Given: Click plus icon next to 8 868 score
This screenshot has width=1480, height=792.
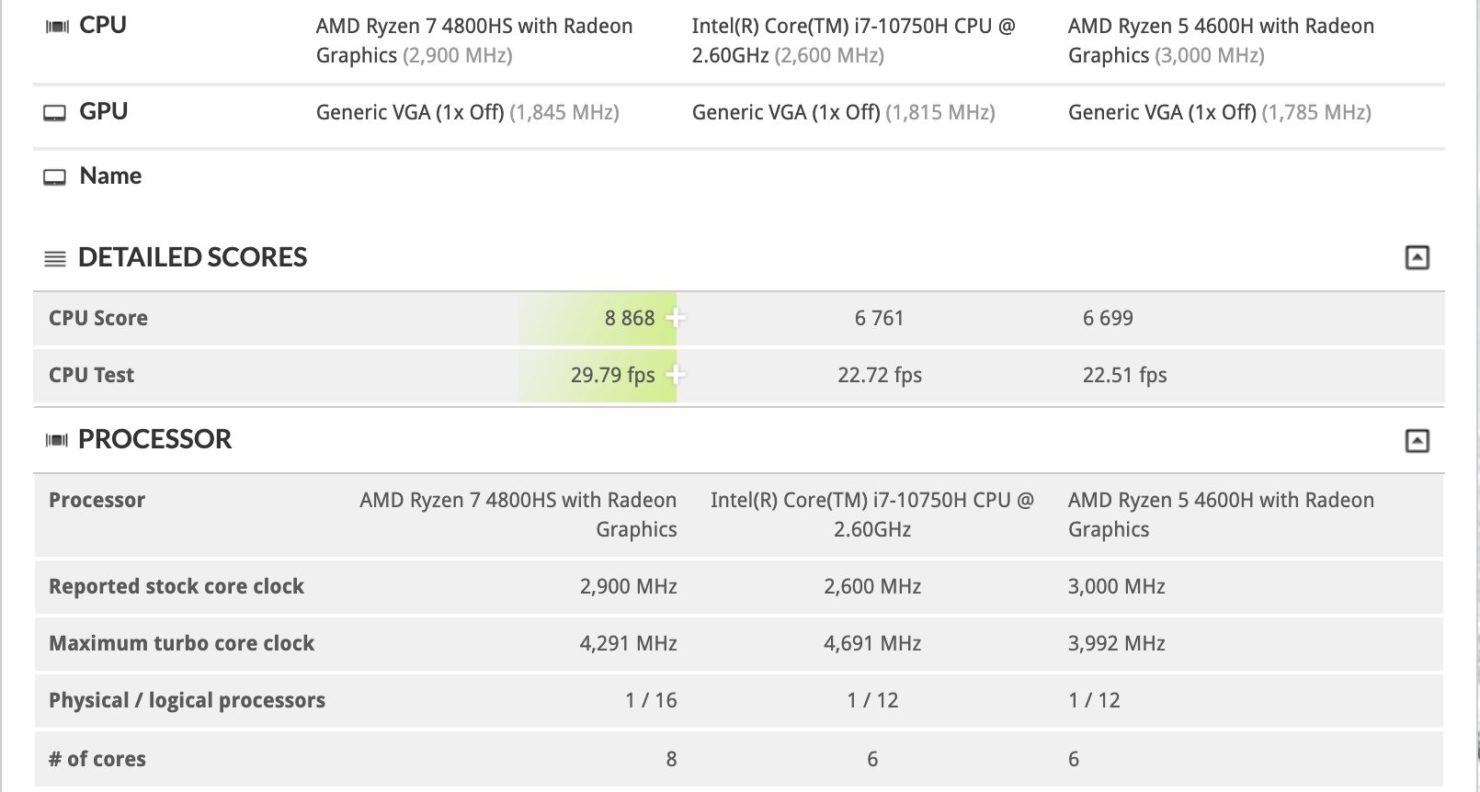Looking at the screenshot, I should (677, 318).
